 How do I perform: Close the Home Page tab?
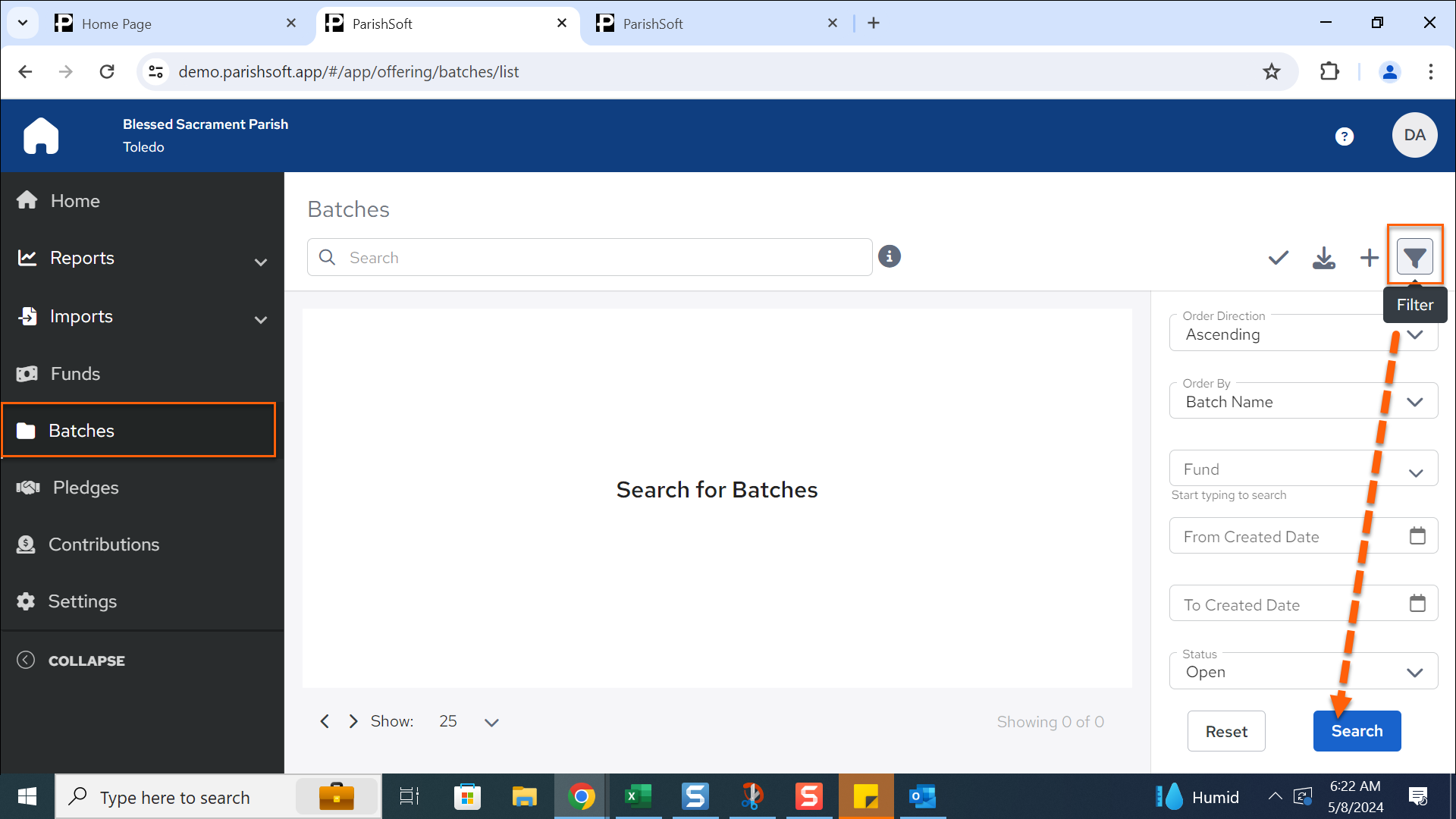[291, 23]
